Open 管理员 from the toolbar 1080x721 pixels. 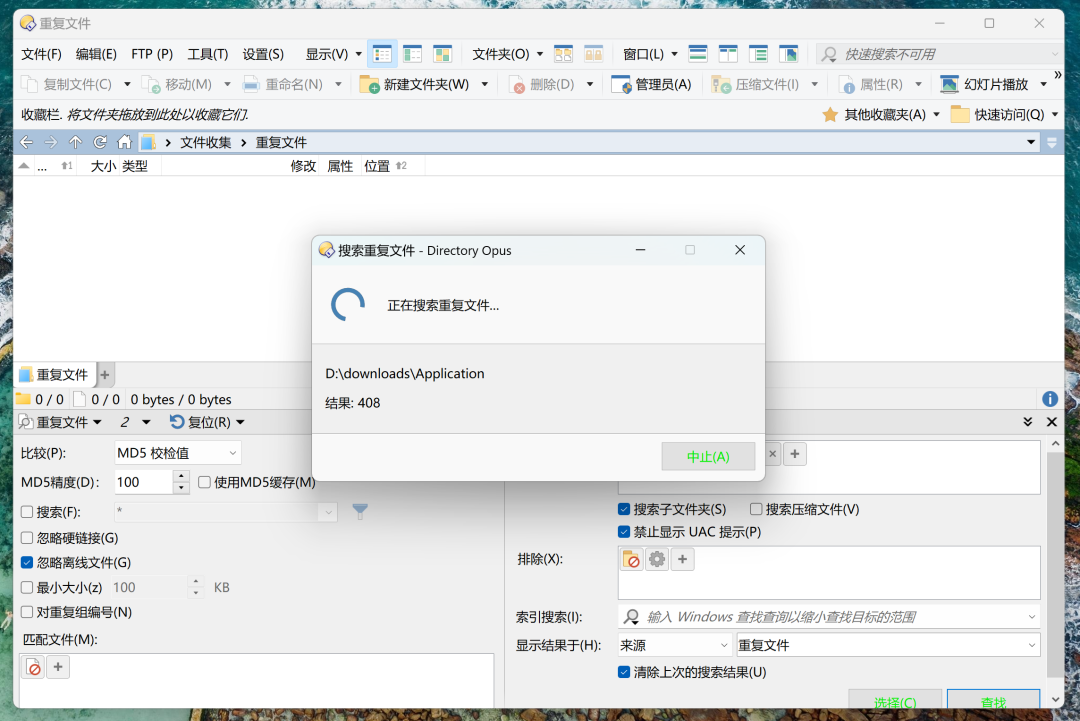point(652,84)
